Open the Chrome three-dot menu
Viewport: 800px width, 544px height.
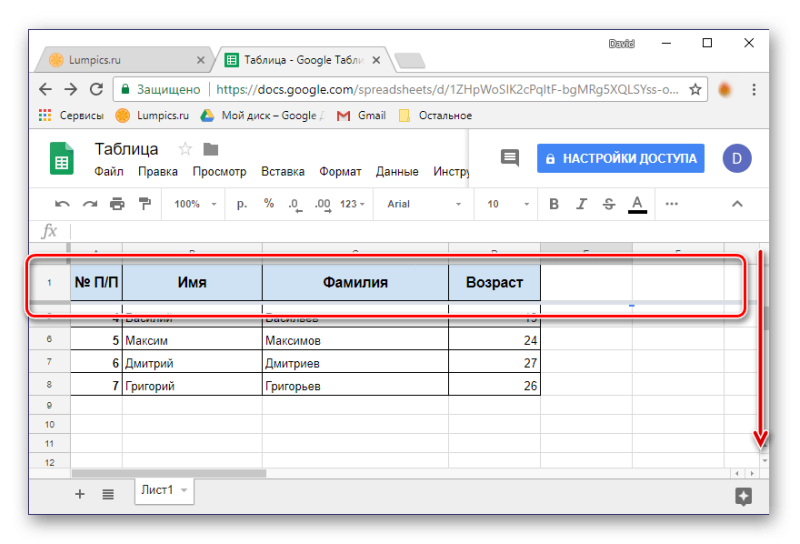click(754, 90)
